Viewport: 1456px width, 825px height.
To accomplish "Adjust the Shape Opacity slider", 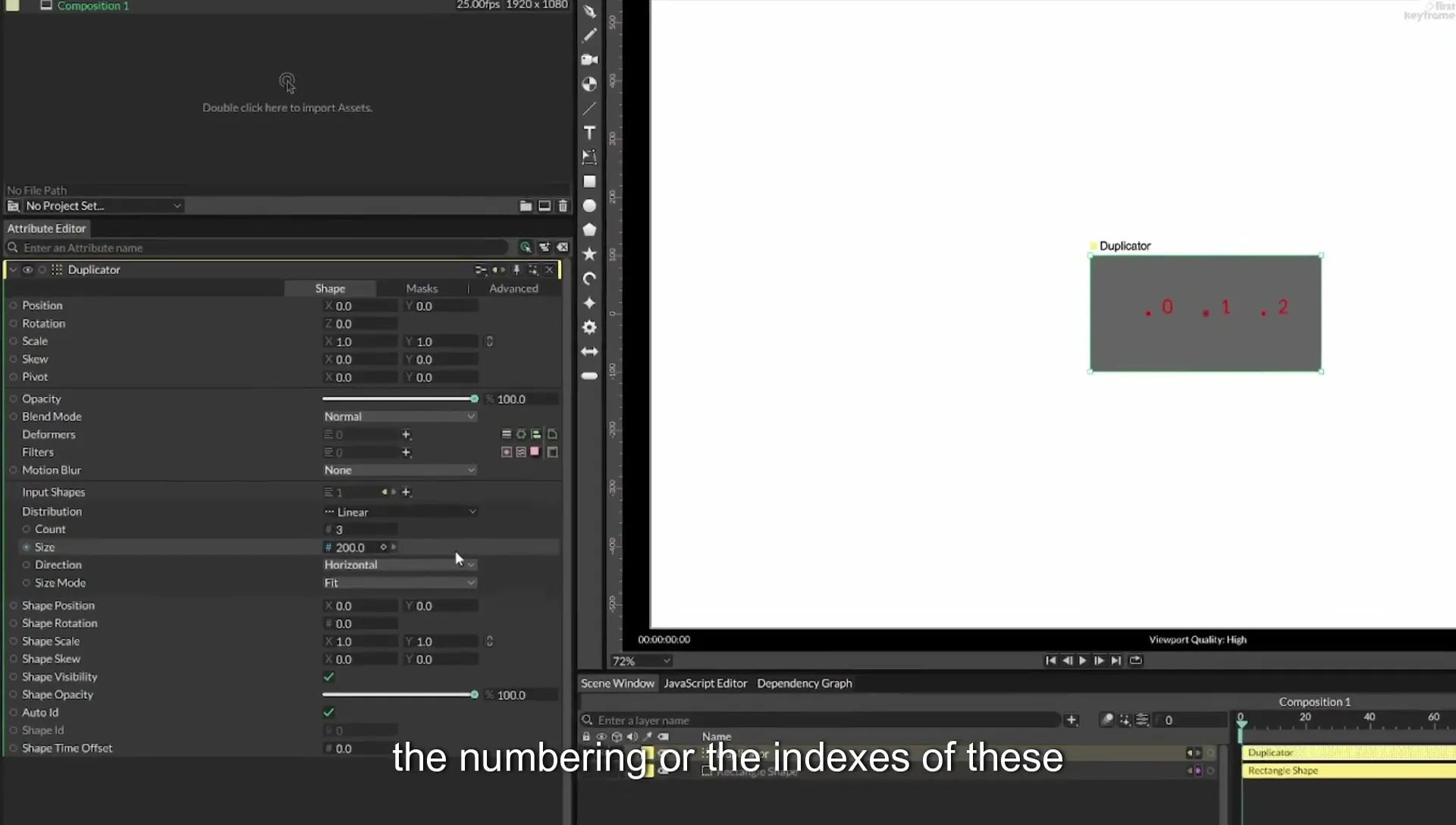I will point(400,695).
